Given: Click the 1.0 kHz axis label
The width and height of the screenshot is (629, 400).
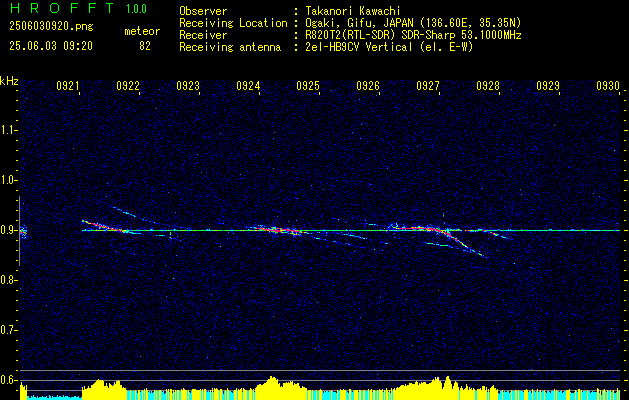Looking at the screenshot, I should click(9, 180).
